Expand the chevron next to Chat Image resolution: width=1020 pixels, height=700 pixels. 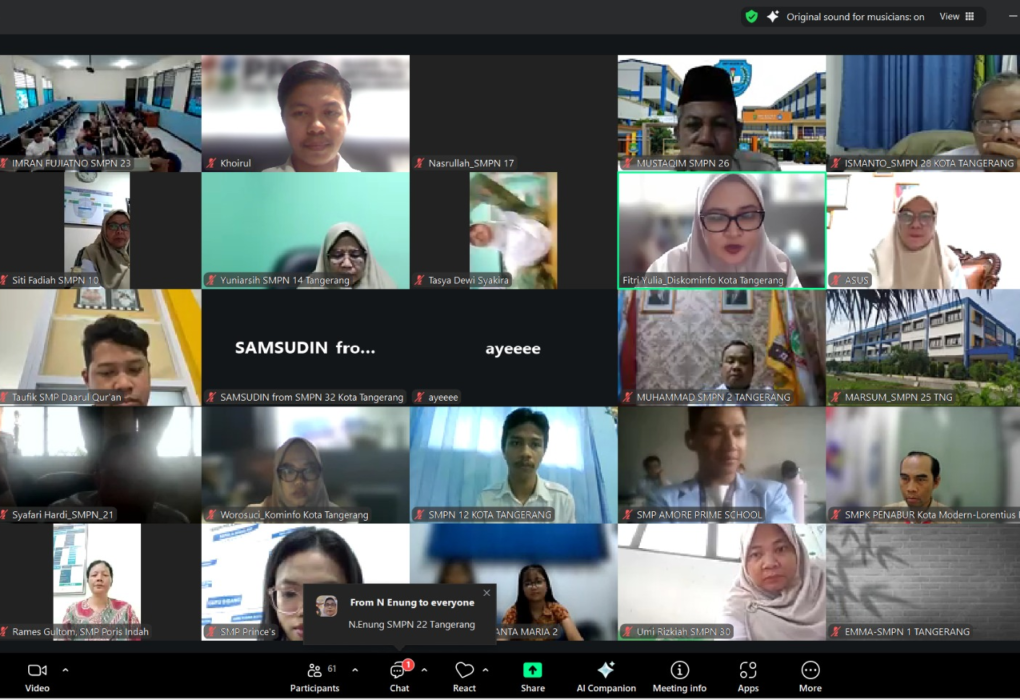pos(424,670)
